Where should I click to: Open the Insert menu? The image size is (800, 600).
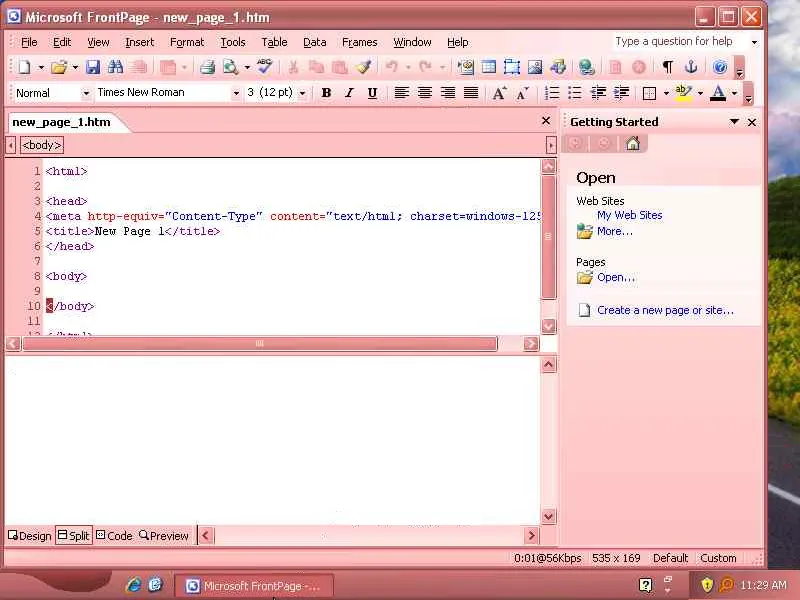[139, 42]
